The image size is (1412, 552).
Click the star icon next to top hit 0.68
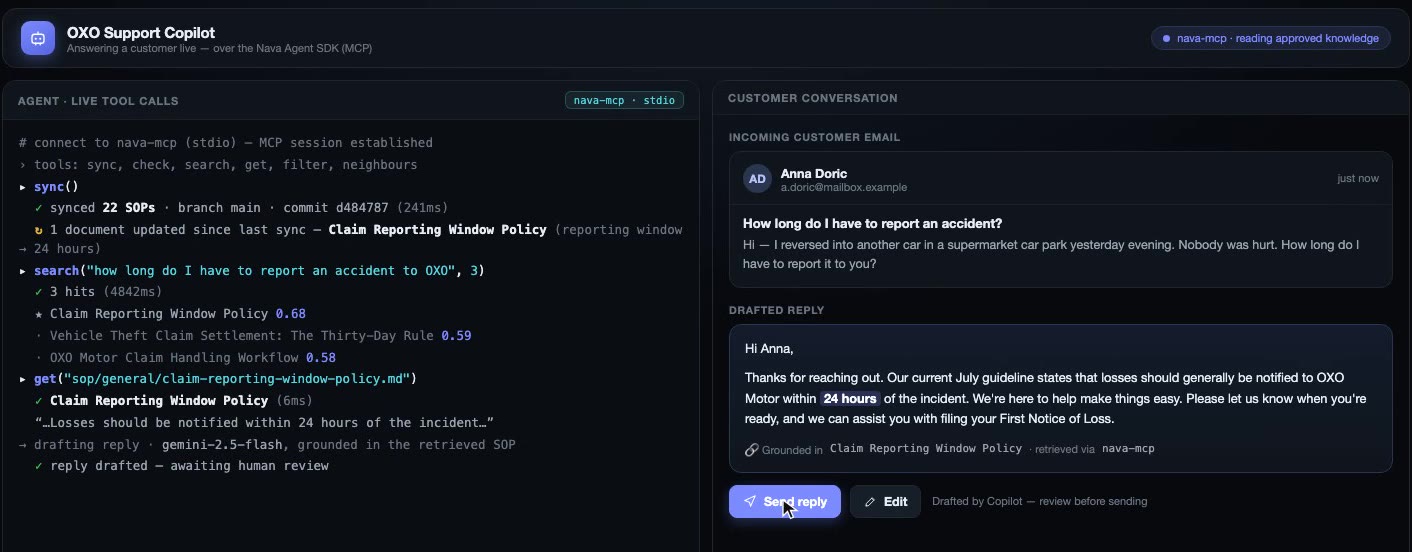click(x=38, y=314)
